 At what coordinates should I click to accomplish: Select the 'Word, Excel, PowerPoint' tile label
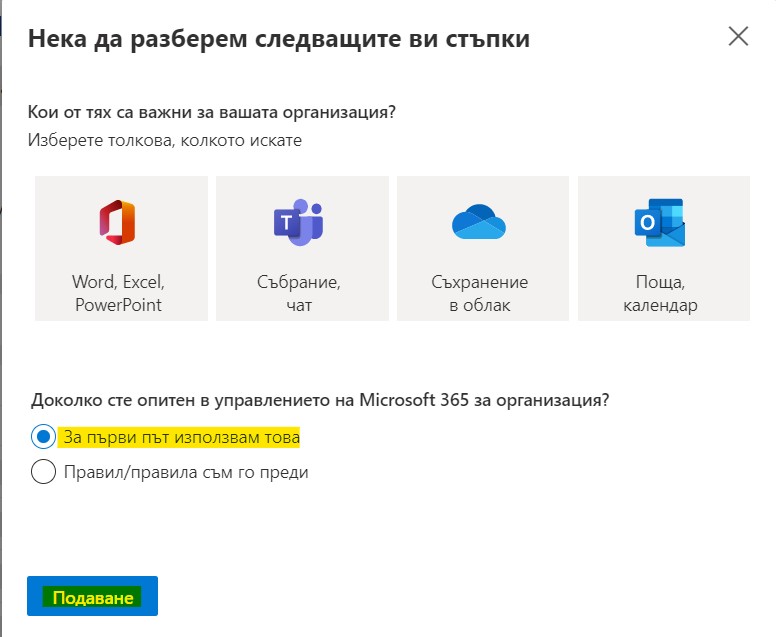[118, 293]
